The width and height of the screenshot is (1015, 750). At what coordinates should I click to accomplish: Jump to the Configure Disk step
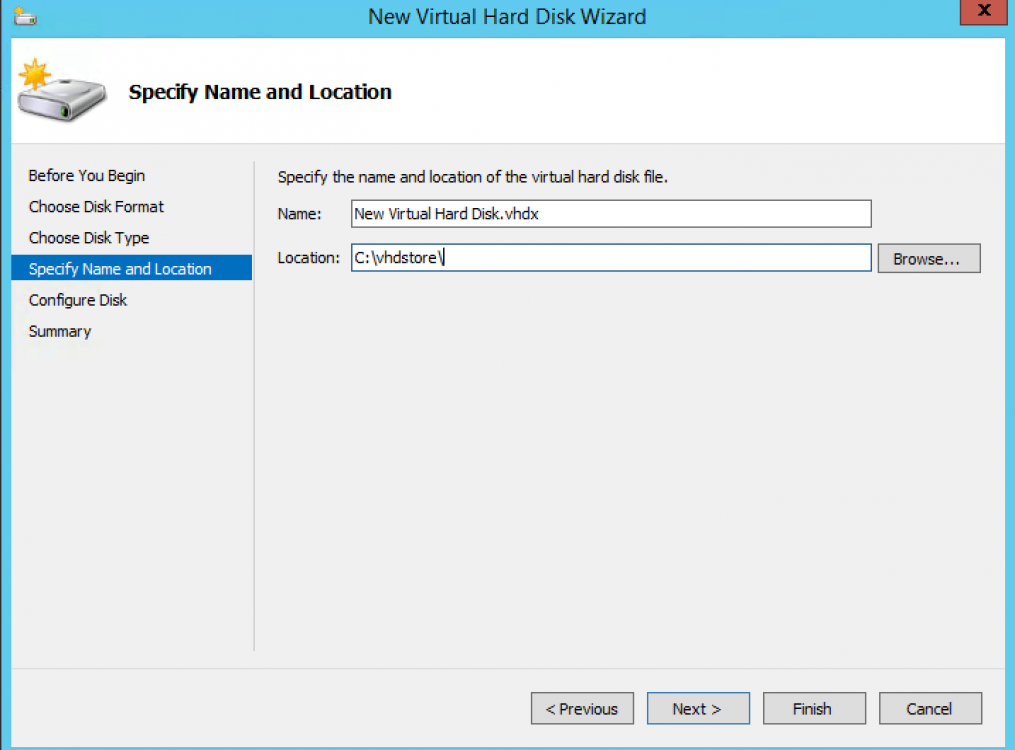(78, 300)
